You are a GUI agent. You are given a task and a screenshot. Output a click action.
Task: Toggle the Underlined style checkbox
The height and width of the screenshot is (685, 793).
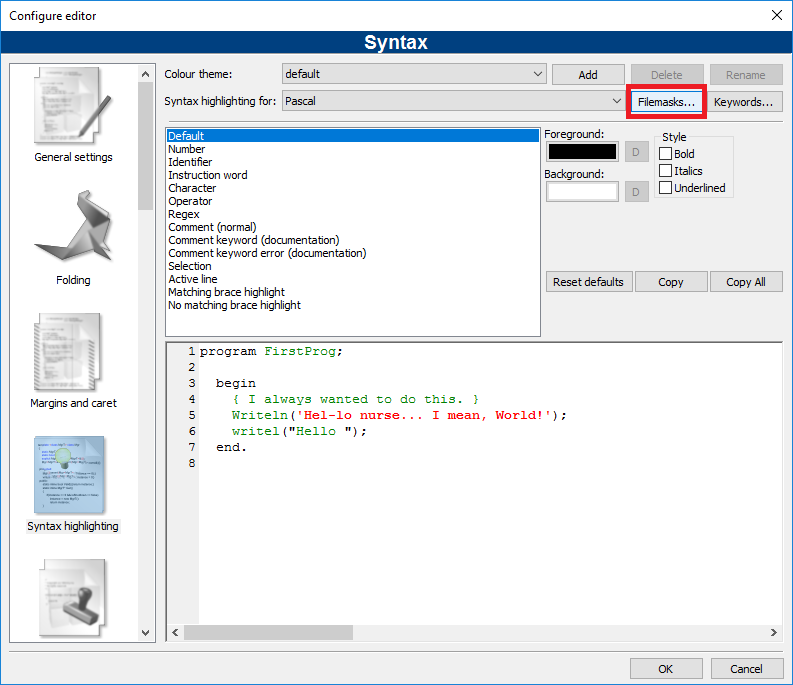666,188
